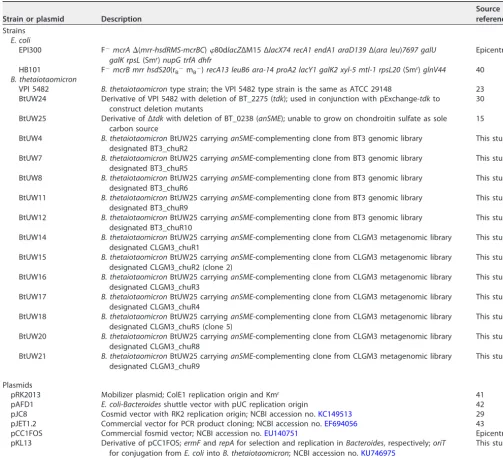This screenshot has width=503, height=458.
Task: Select the BtUW8 strain name
Action: [x=30, y=178]
